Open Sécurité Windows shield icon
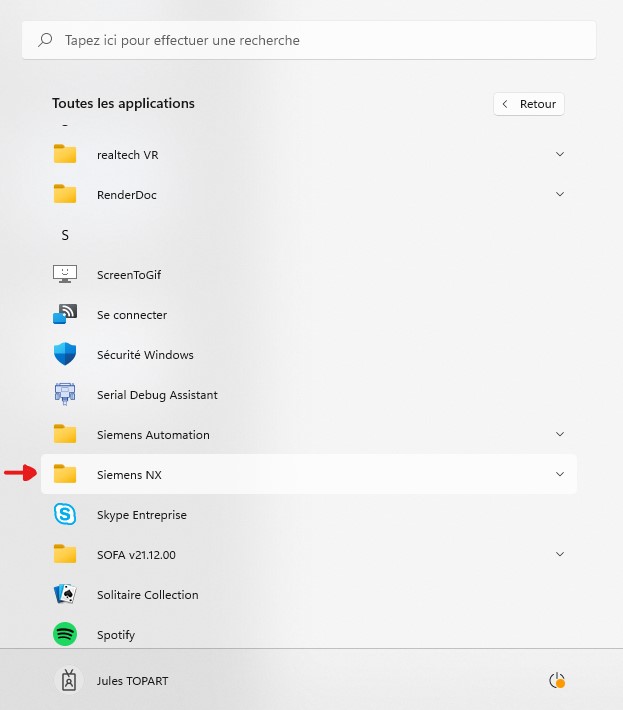This screenshot has height=710, width=623. pos(65,354)
